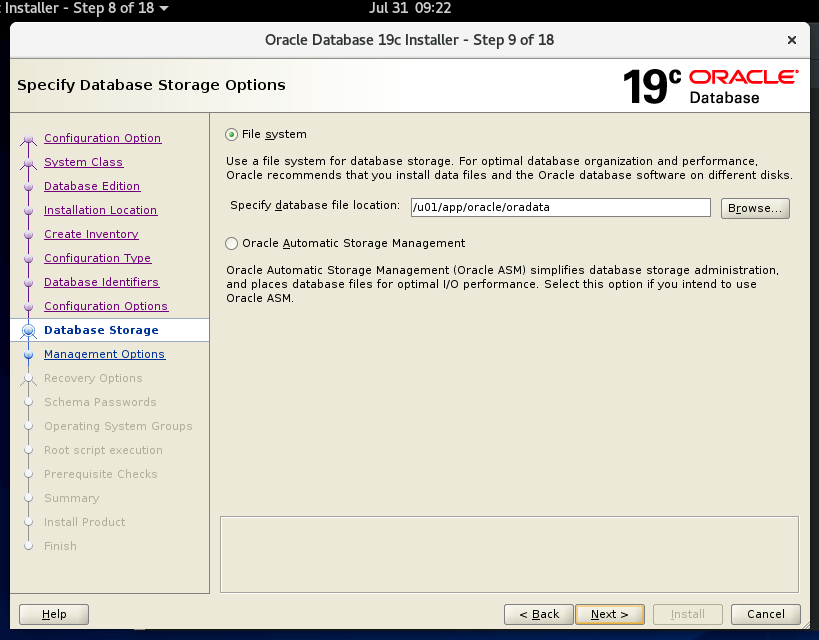Jump to the Configuration Type step
The image size is (819, 640).
tap(98, 258)
